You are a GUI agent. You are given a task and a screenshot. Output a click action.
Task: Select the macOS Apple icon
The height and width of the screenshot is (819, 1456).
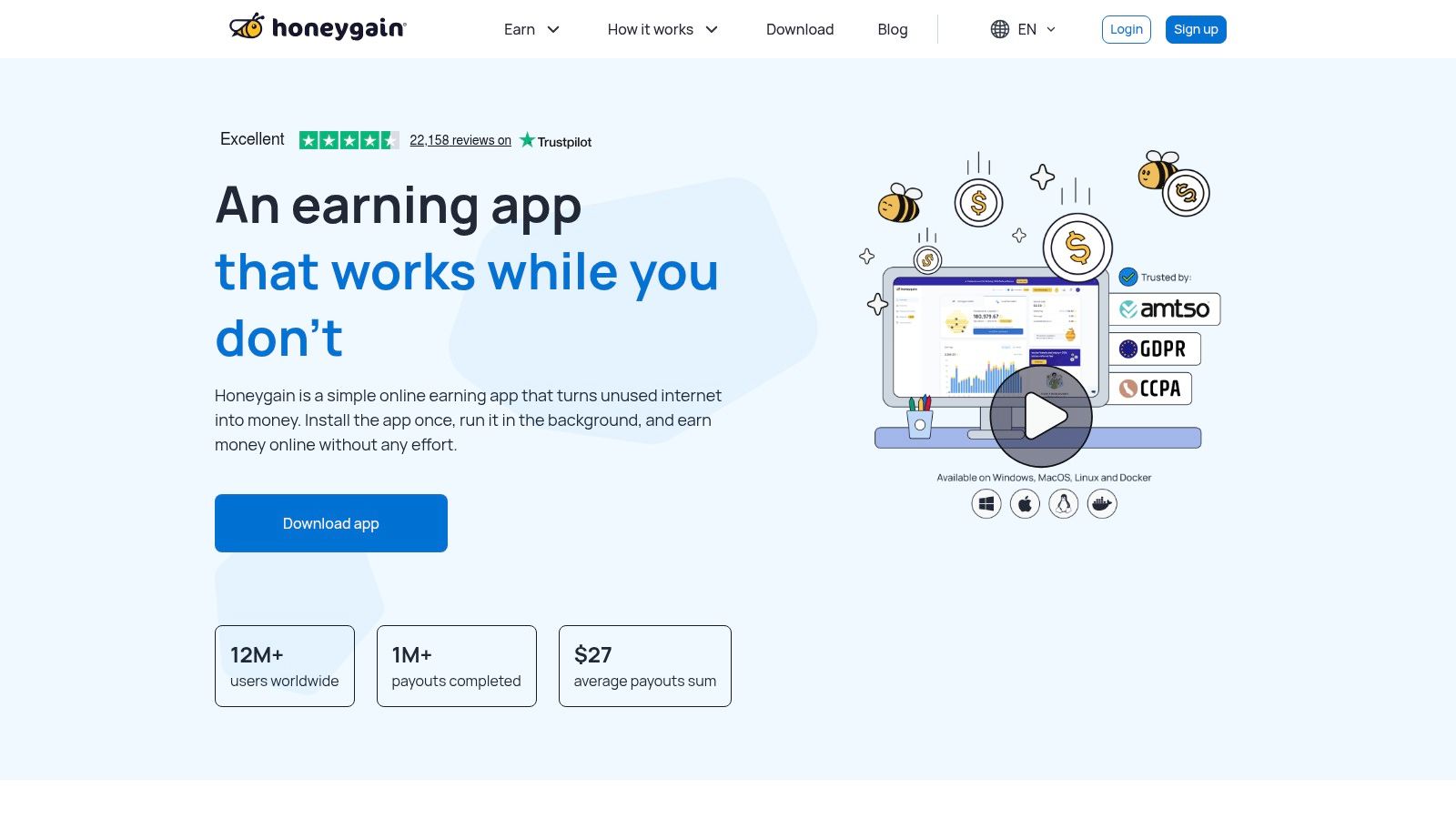(1025, 503)
